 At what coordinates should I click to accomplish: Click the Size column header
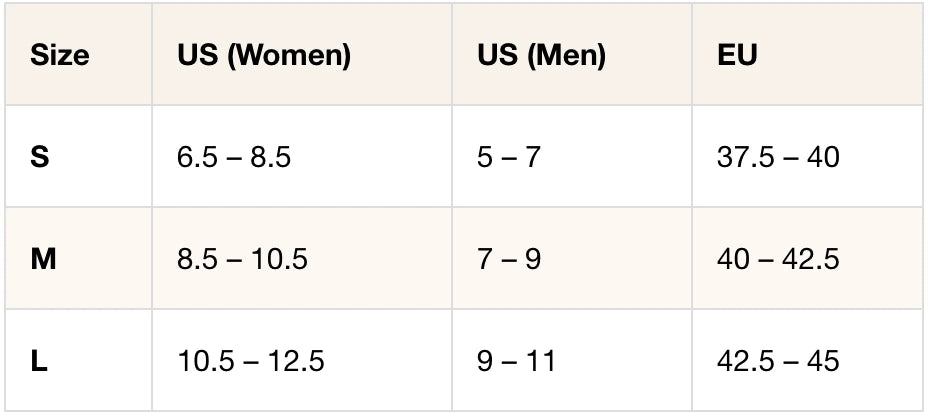pos(60,55)
